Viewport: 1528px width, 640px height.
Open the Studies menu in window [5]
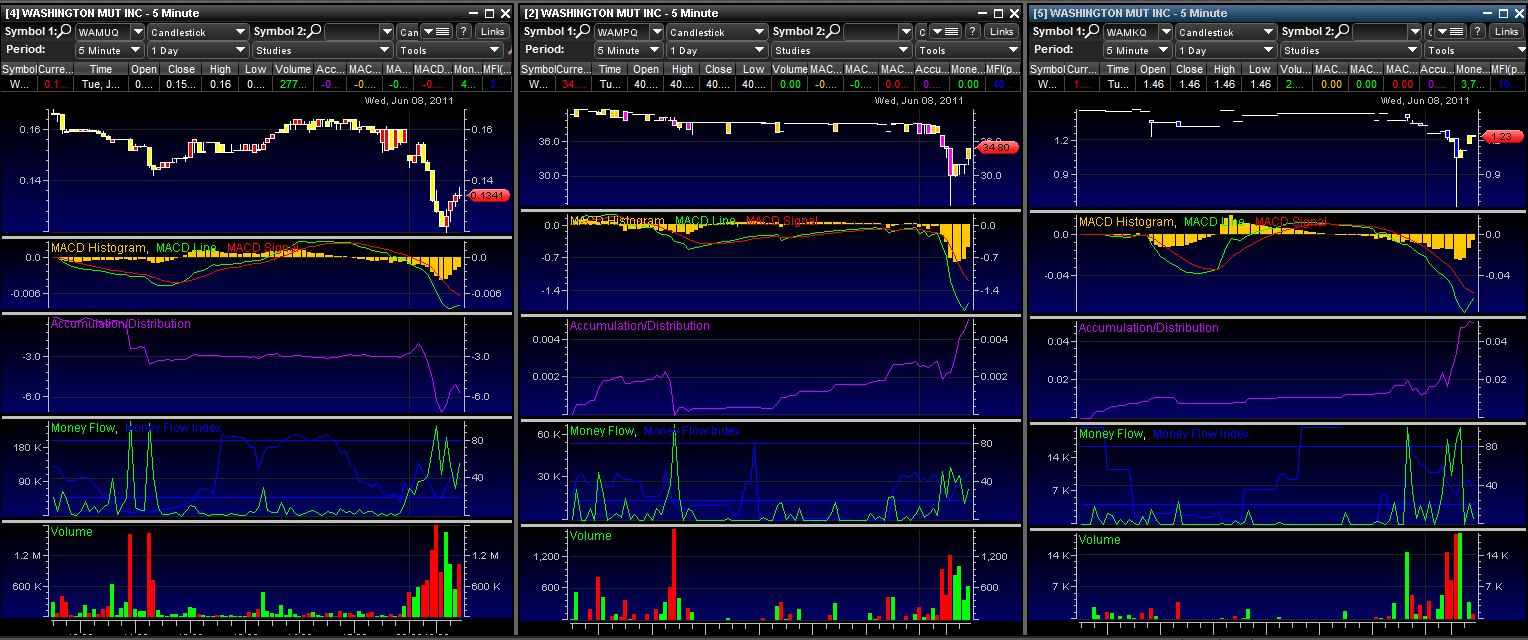tap(1350, 50)
